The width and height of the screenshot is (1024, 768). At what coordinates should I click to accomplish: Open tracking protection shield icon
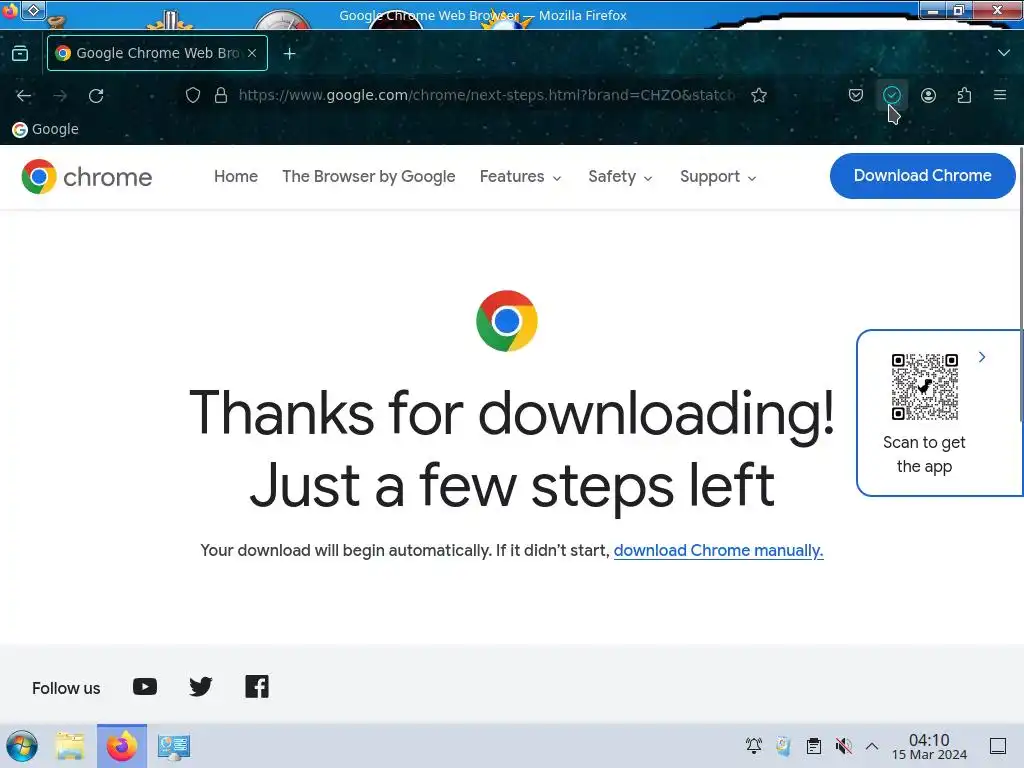(x=193, y=95)
